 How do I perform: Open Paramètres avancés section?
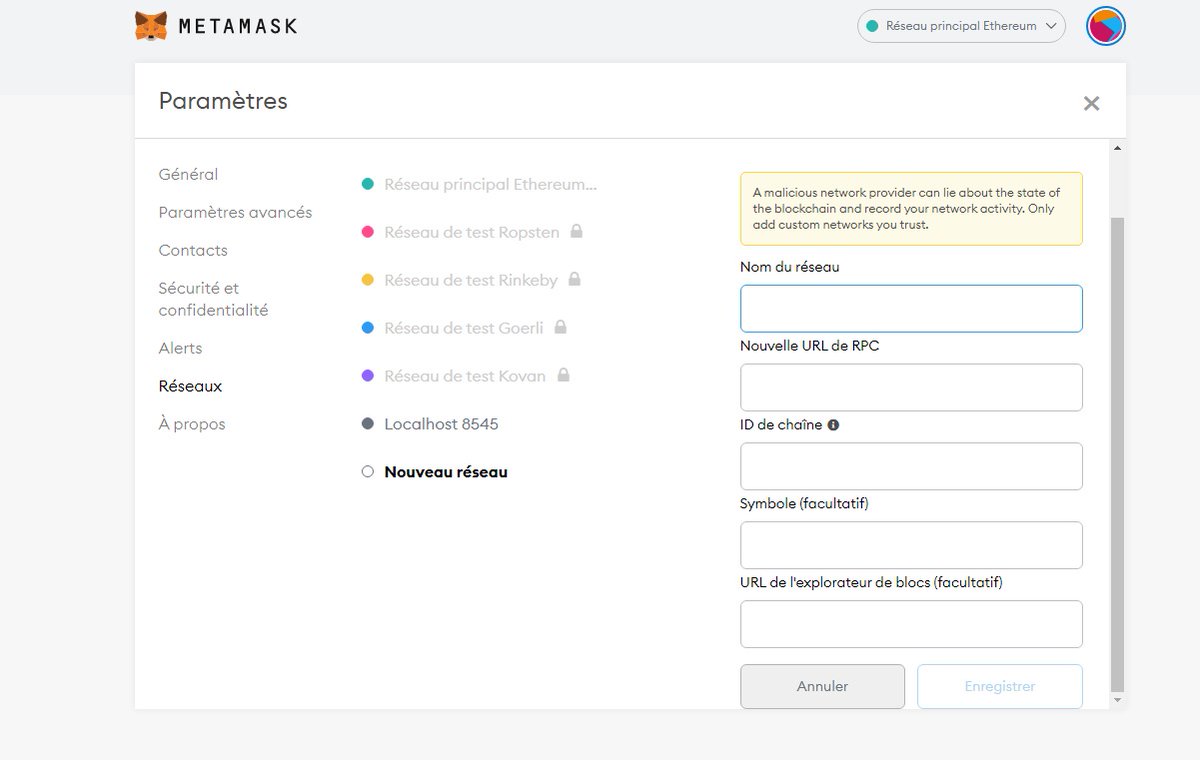point(235,212)
